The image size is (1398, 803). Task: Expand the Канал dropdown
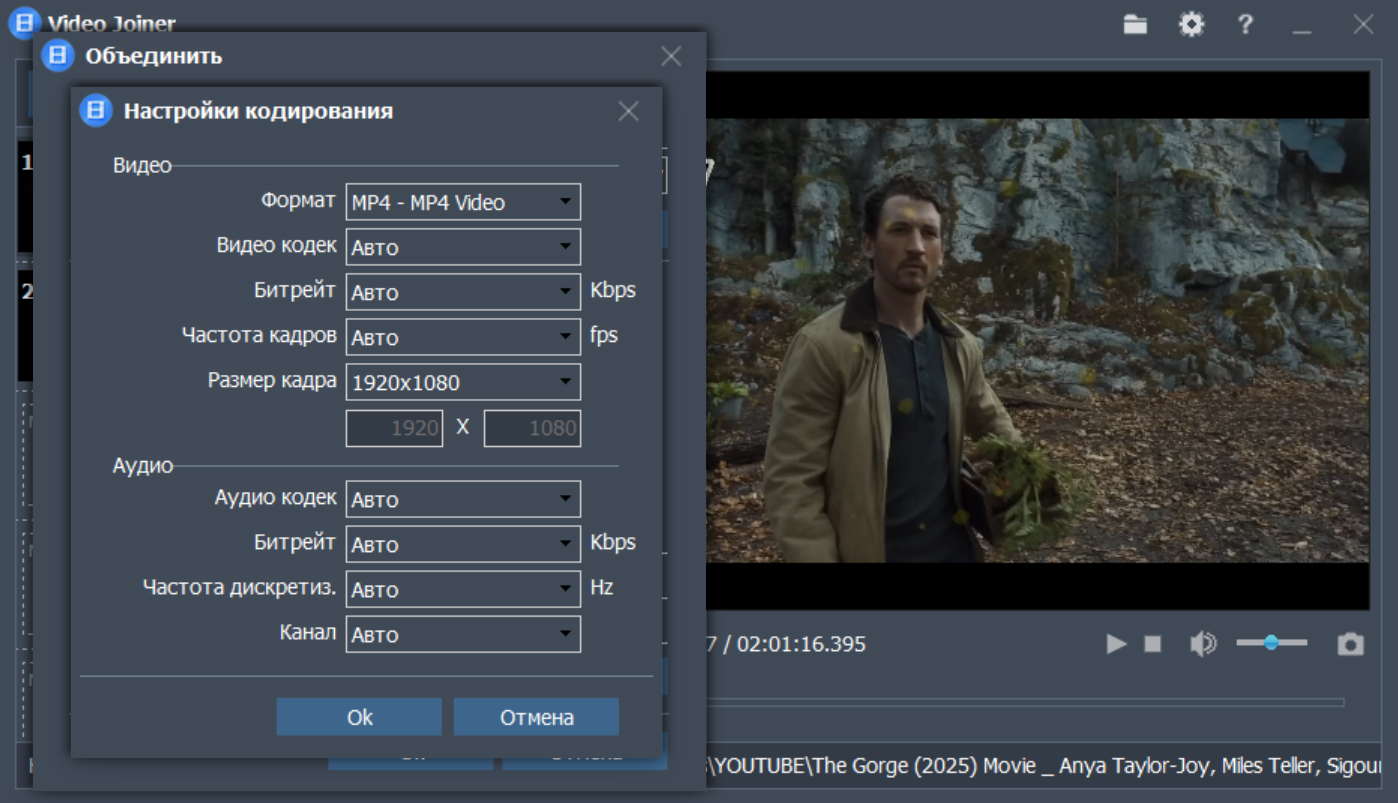pos(463,634)
